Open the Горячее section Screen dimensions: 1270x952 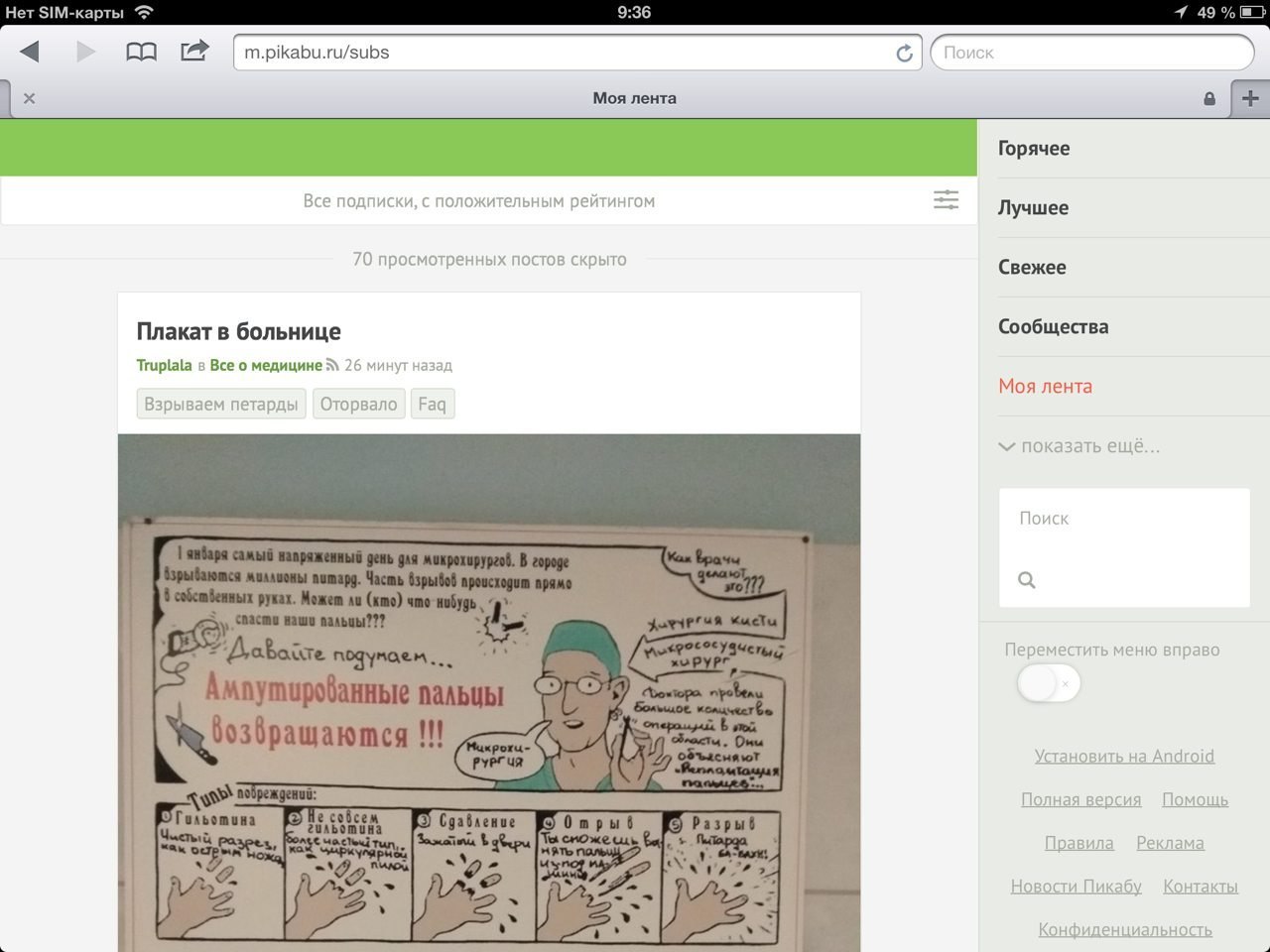pos(1034,149)
